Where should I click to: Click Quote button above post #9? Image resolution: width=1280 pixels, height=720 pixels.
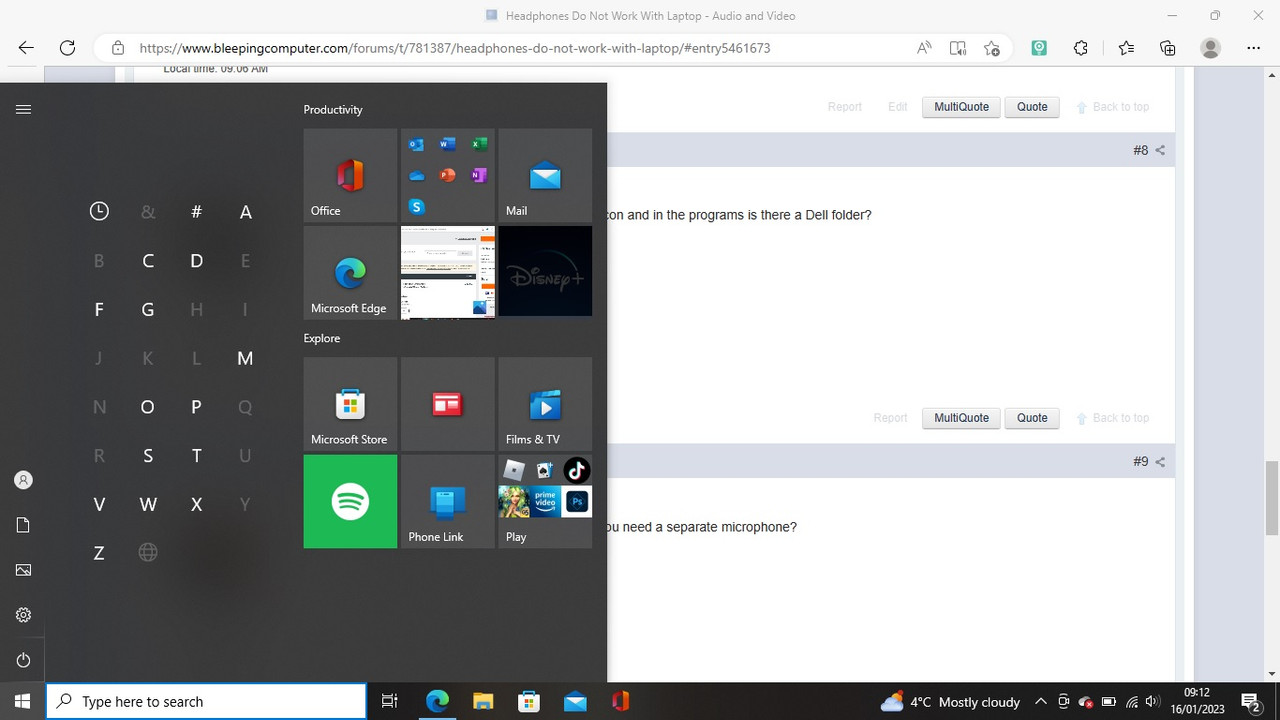(1032, 418)
